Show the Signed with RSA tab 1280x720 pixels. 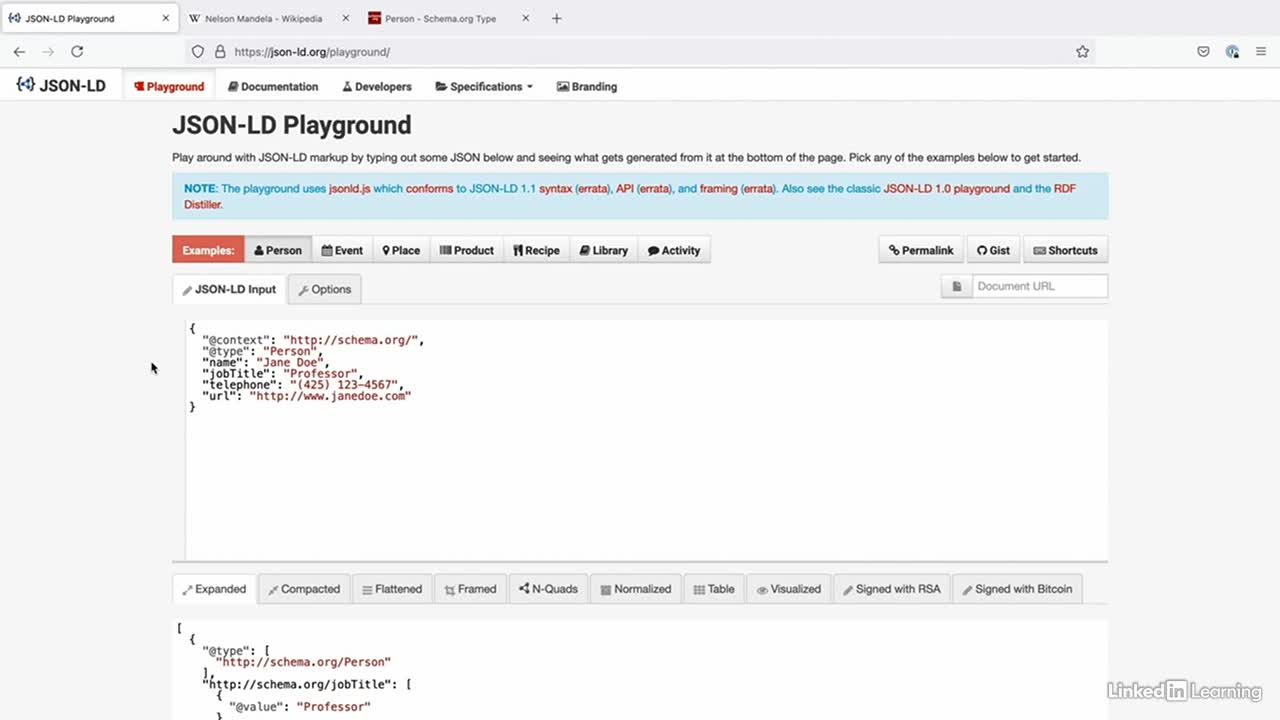pyautogui.click(x=892, y=589)
